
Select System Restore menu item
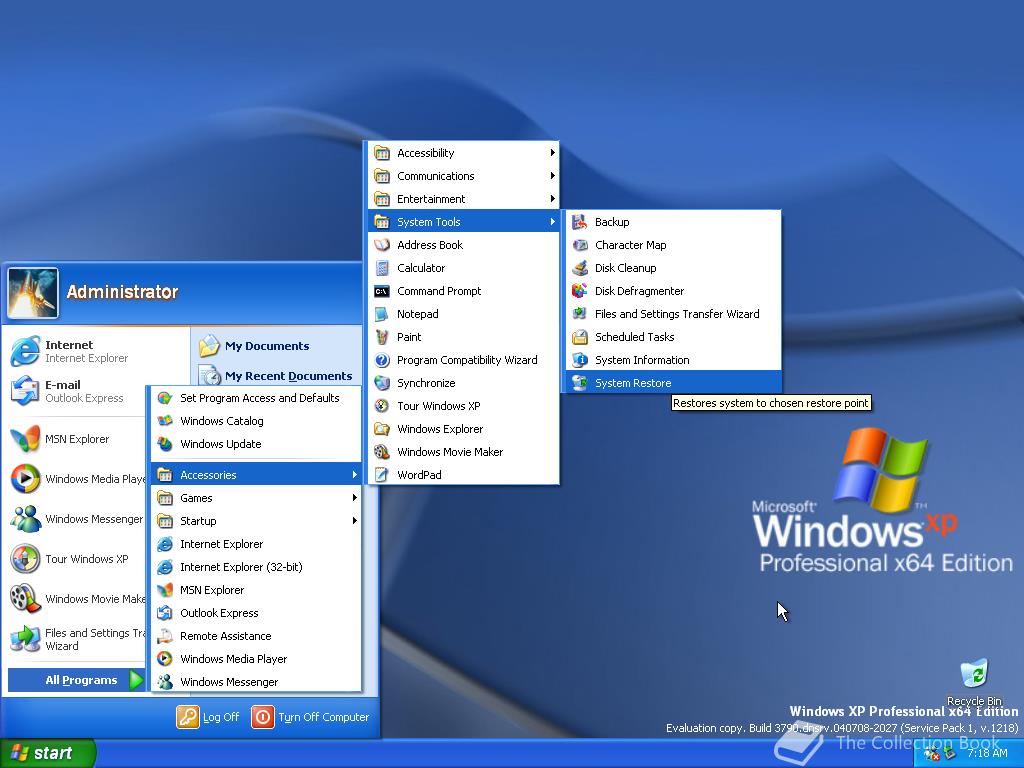point(633,383)
